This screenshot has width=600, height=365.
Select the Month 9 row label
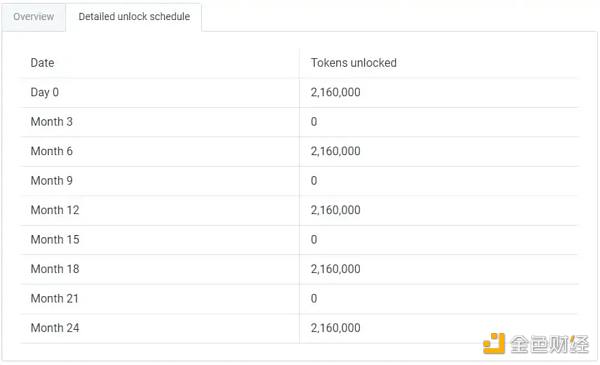point(51,181)
